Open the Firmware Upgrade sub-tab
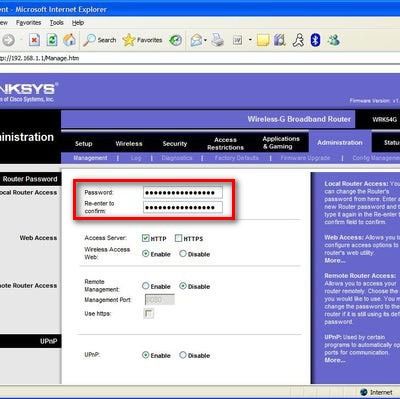Image resolution: width=400 pixels, height=399 pixels. tap(305, 158)
